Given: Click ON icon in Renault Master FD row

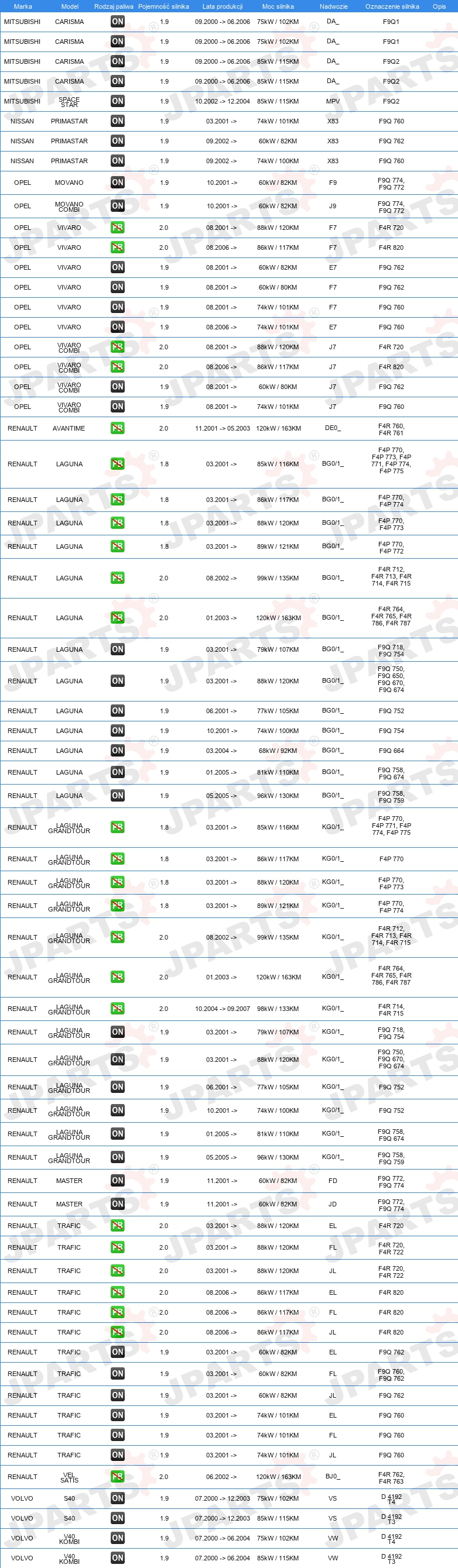Looking at the screenshot, I should point(118,1180).
